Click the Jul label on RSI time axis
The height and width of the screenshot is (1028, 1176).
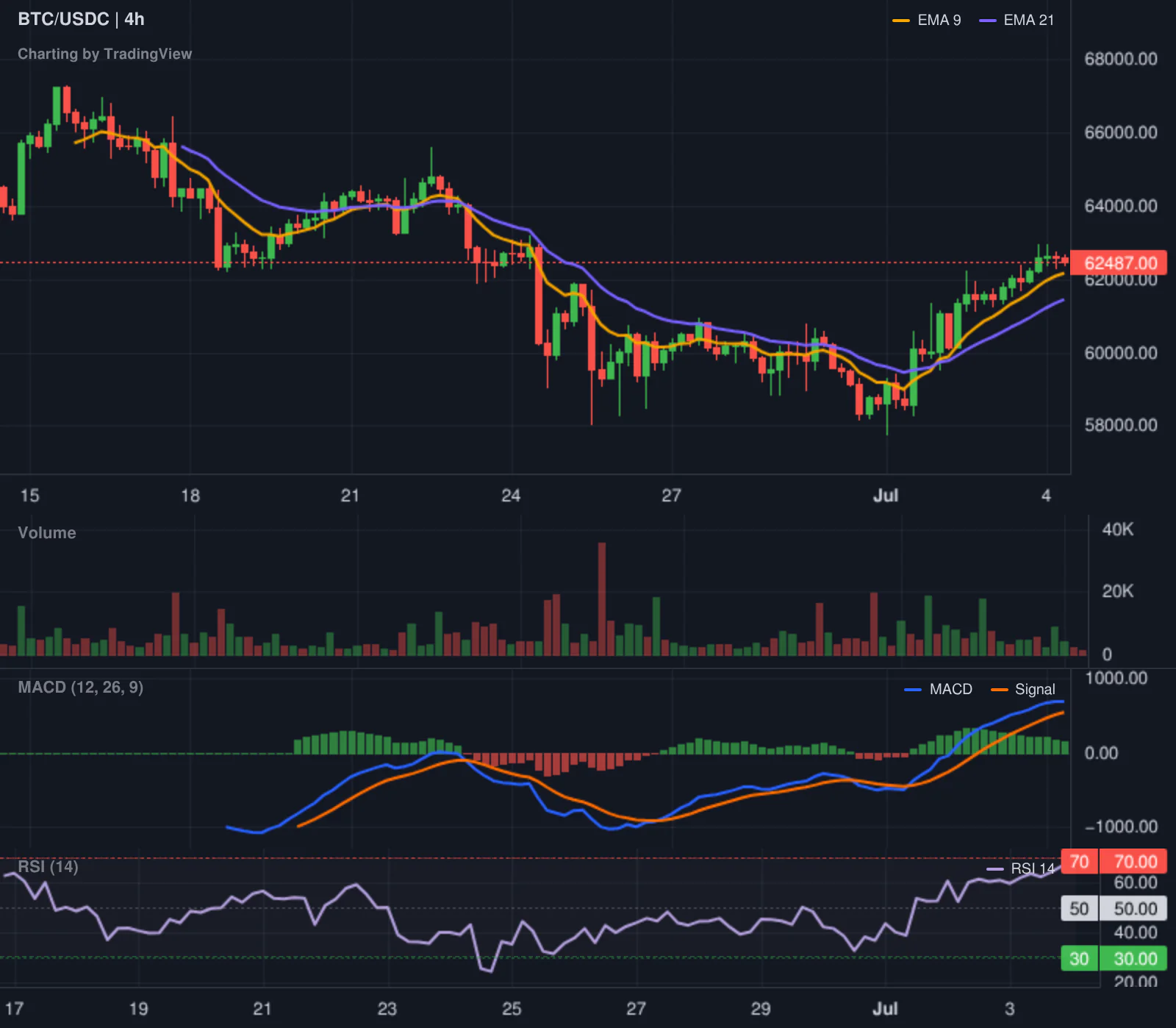pos(885,1009)
